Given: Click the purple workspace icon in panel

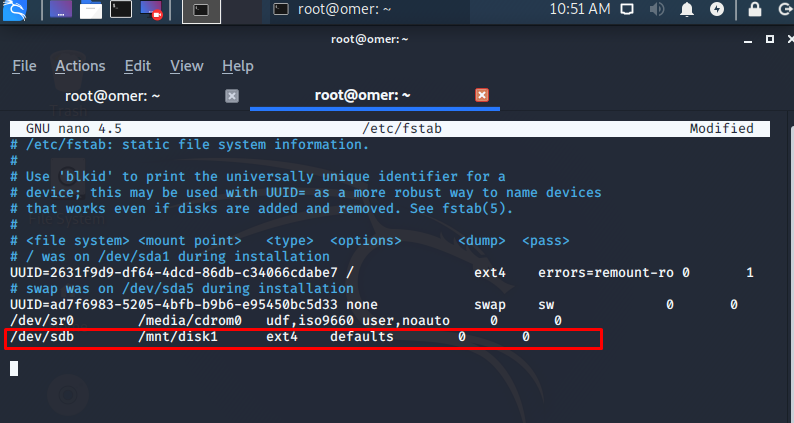Looking at the screenshot, I should (x=61, y=10).
